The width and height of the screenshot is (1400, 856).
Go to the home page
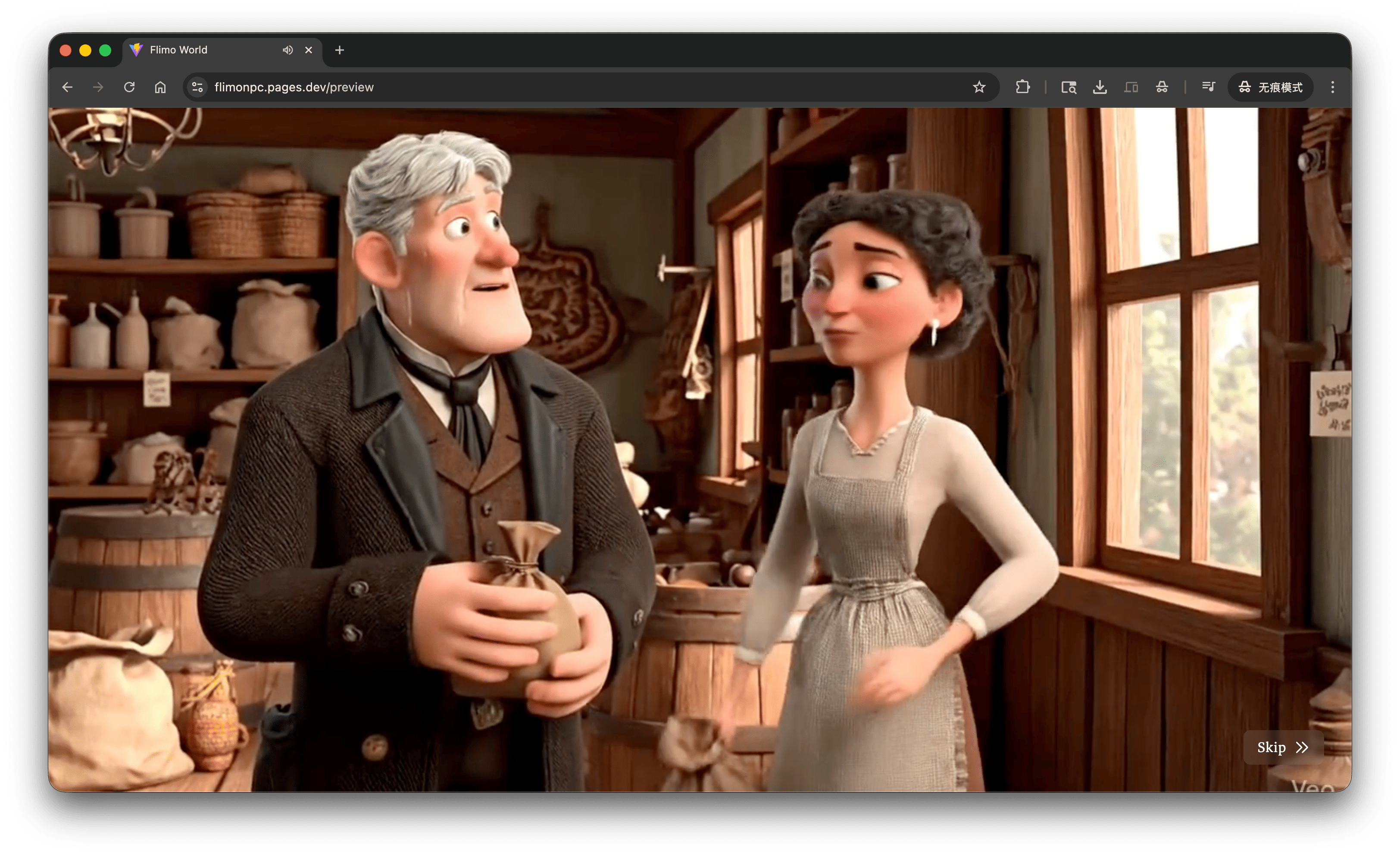click(x=160, y=87)
